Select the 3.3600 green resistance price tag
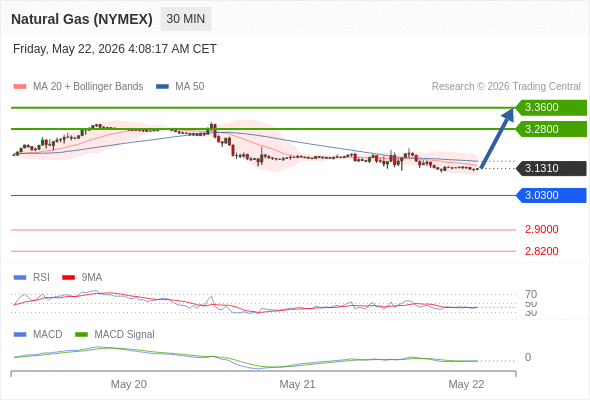 point(552,107)
